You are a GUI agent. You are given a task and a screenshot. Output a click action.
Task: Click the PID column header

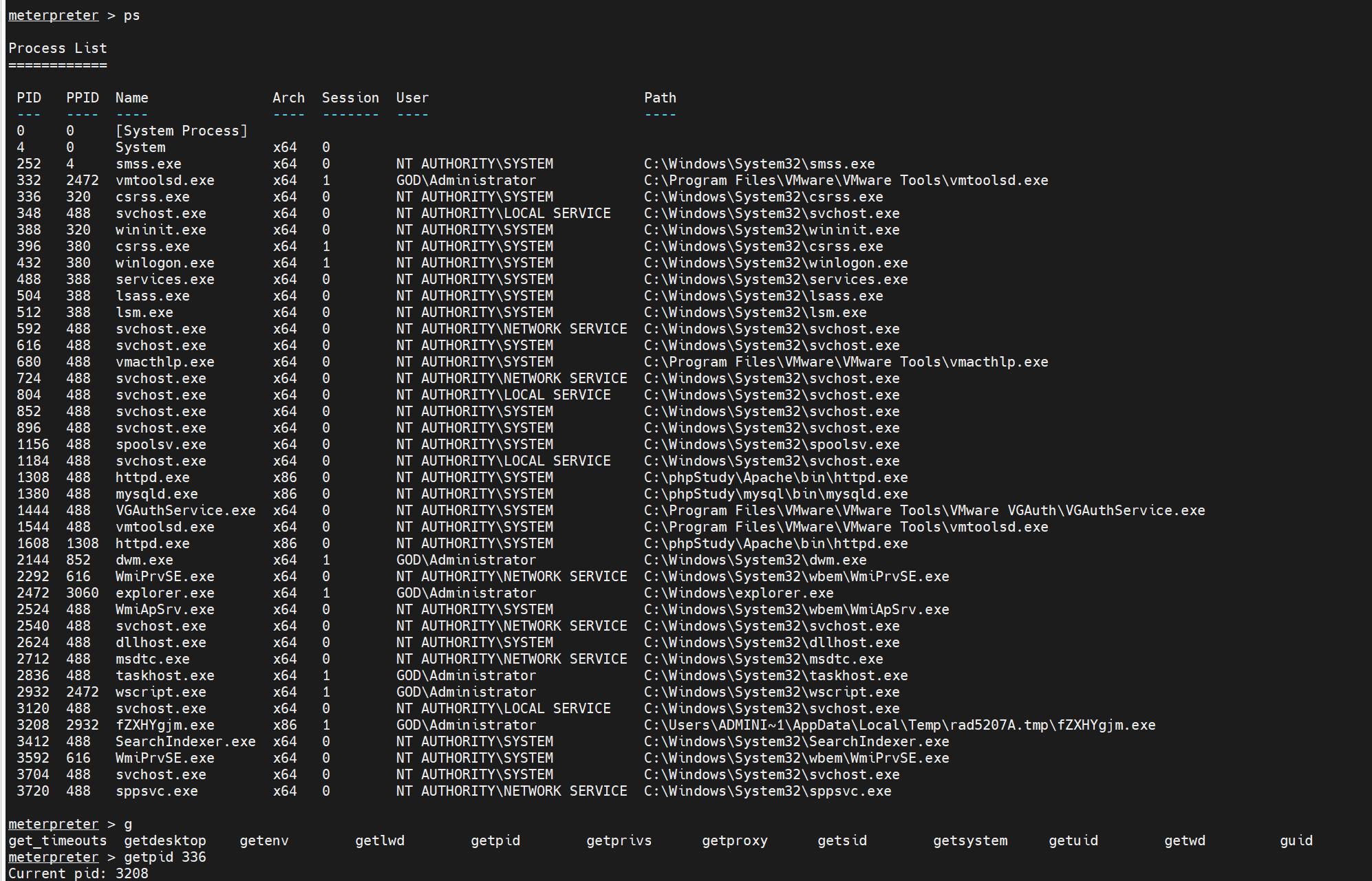click(x=29, y=98)
